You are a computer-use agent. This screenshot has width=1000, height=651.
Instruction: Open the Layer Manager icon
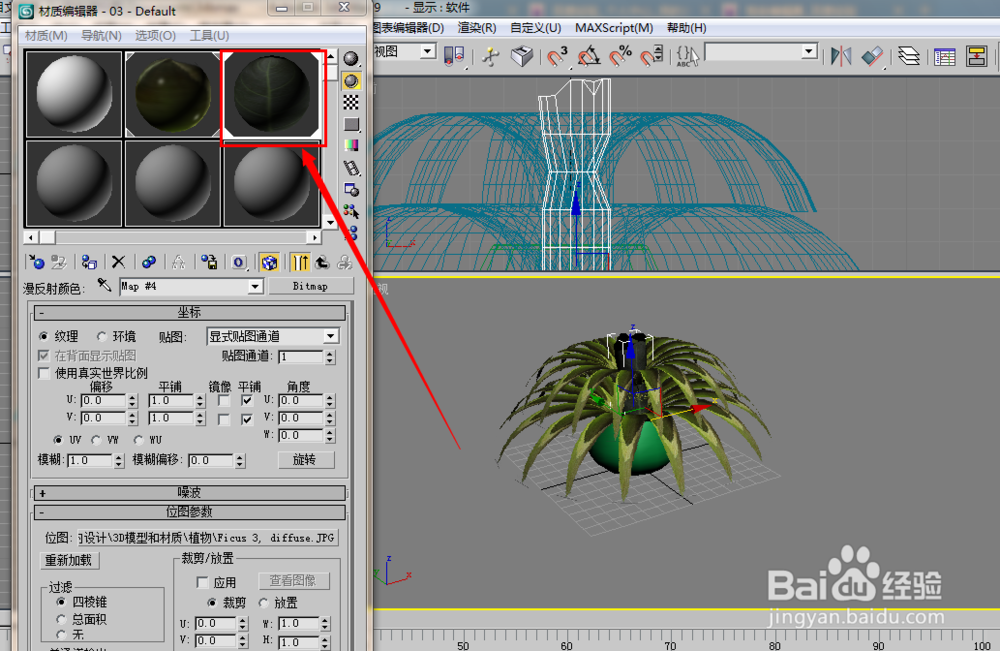(909, 56)
